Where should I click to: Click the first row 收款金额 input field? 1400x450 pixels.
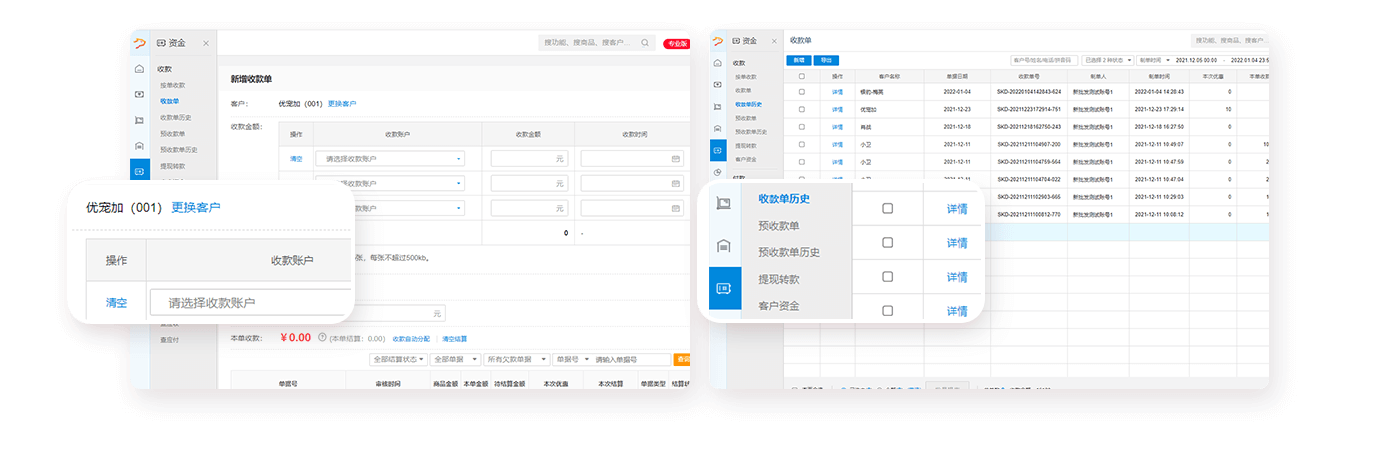[529, 158]
